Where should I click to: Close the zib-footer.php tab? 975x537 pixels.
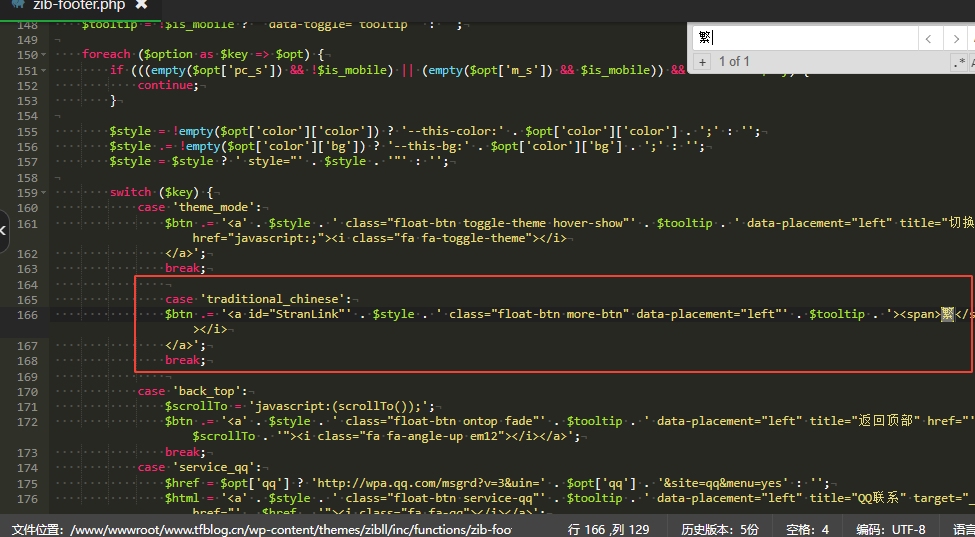tap(141, 5)
